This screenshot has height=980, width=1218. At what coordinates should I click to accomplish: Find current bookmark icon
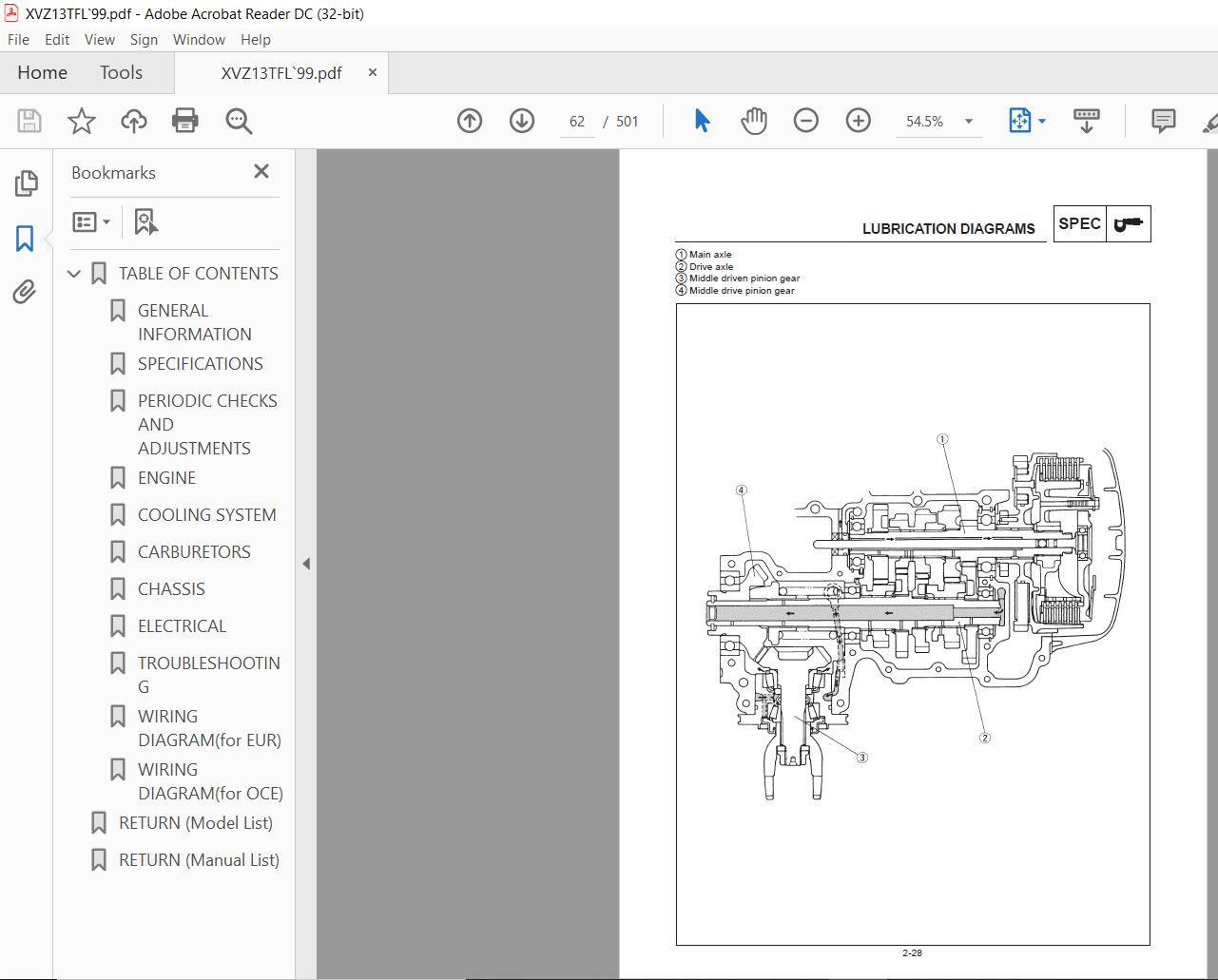145,222
